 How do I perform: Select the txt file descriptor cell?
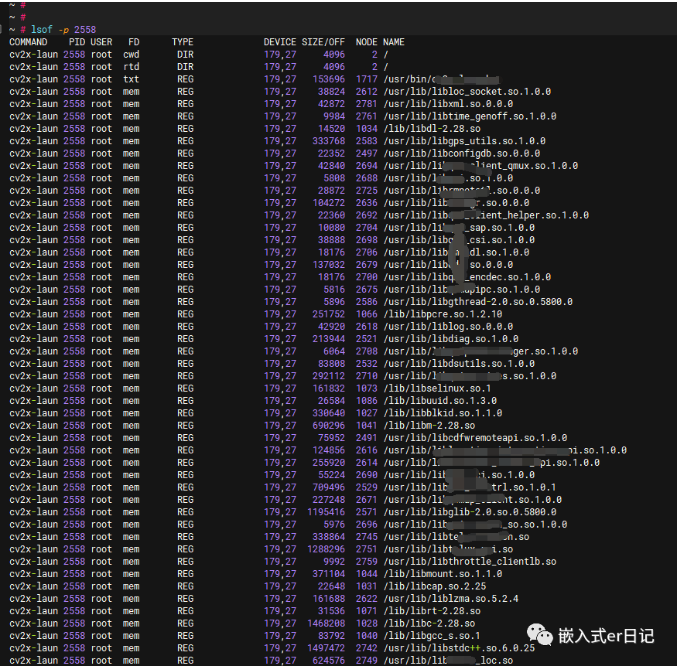click(x=131, y=79)
